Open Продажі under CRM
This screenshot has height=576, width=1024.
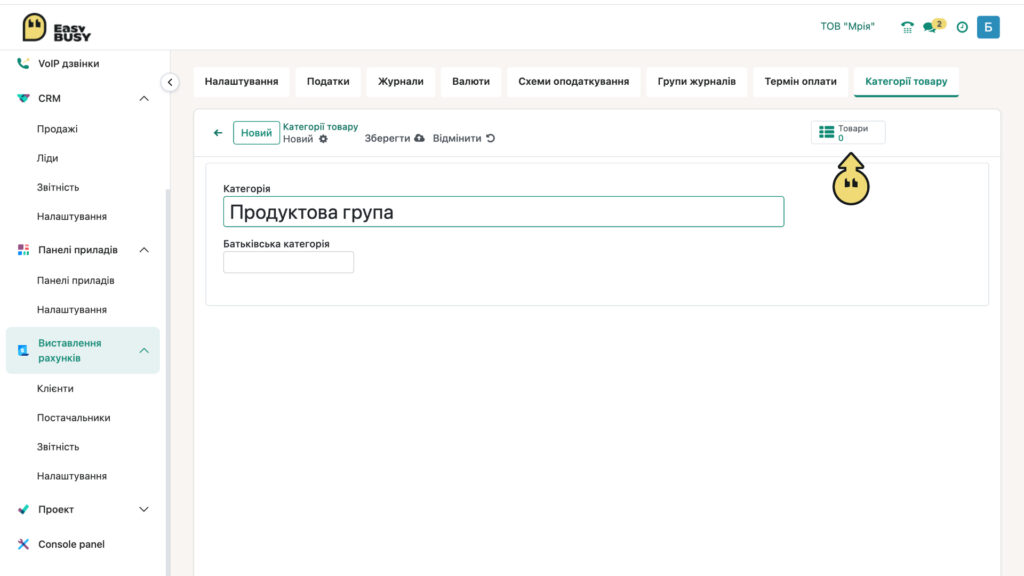[x=57, y=129]
